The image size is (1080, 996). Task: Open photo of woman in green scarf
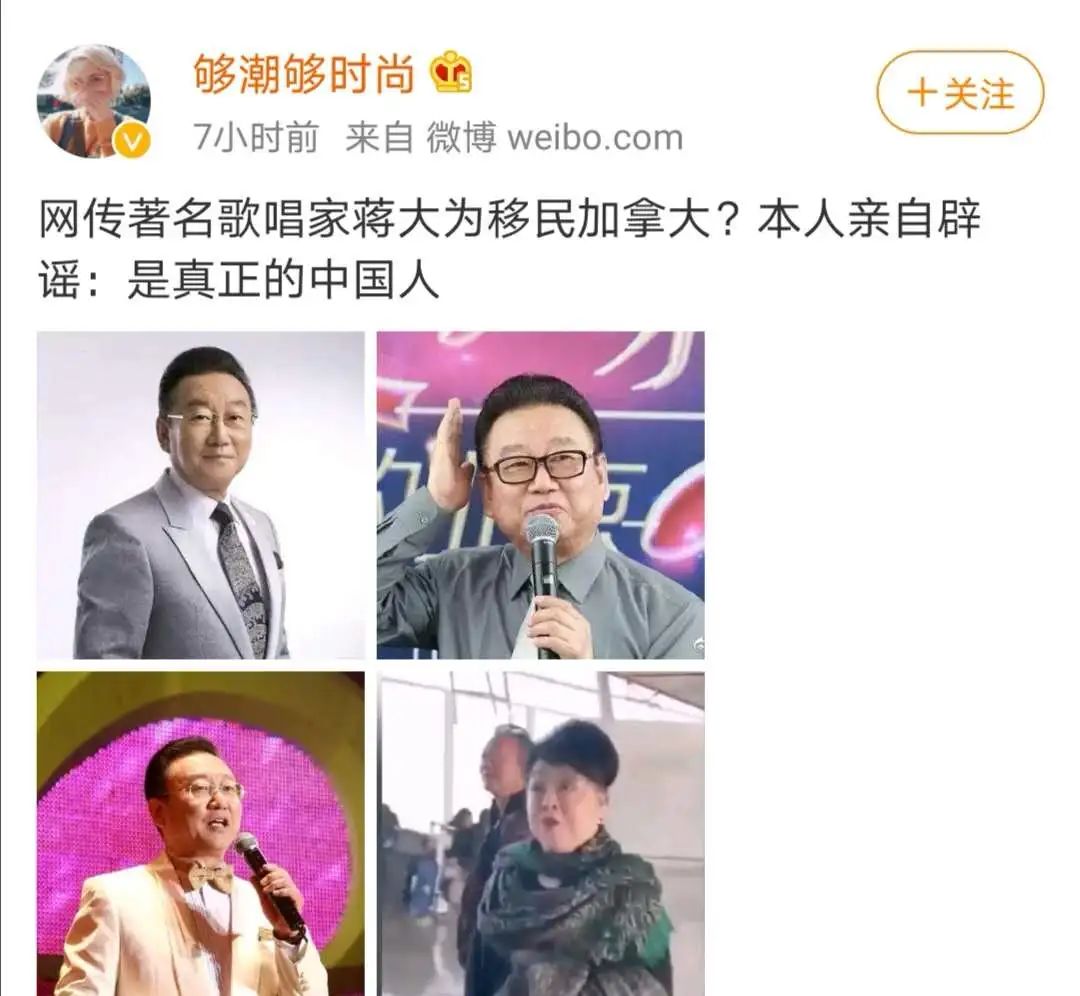click(540, 833)
